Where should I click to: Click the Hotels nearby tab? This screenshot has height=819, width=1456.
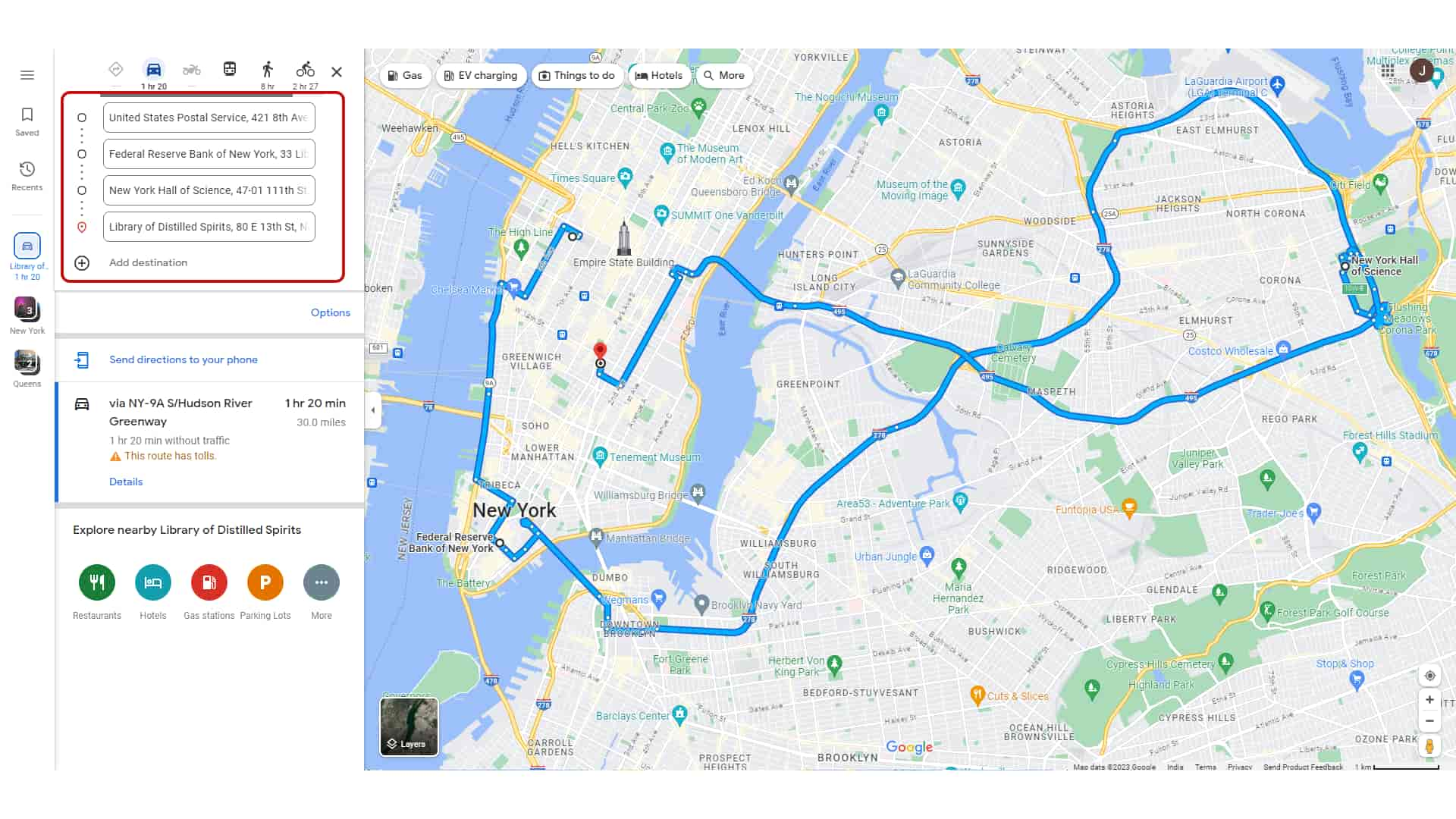153,582
